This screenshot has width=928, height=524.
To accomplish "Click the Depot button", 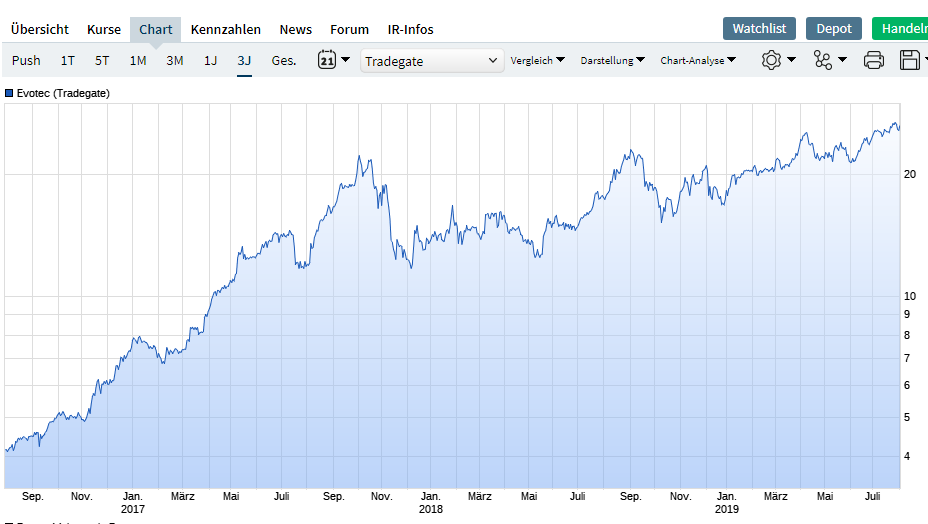I will point(834,28).
